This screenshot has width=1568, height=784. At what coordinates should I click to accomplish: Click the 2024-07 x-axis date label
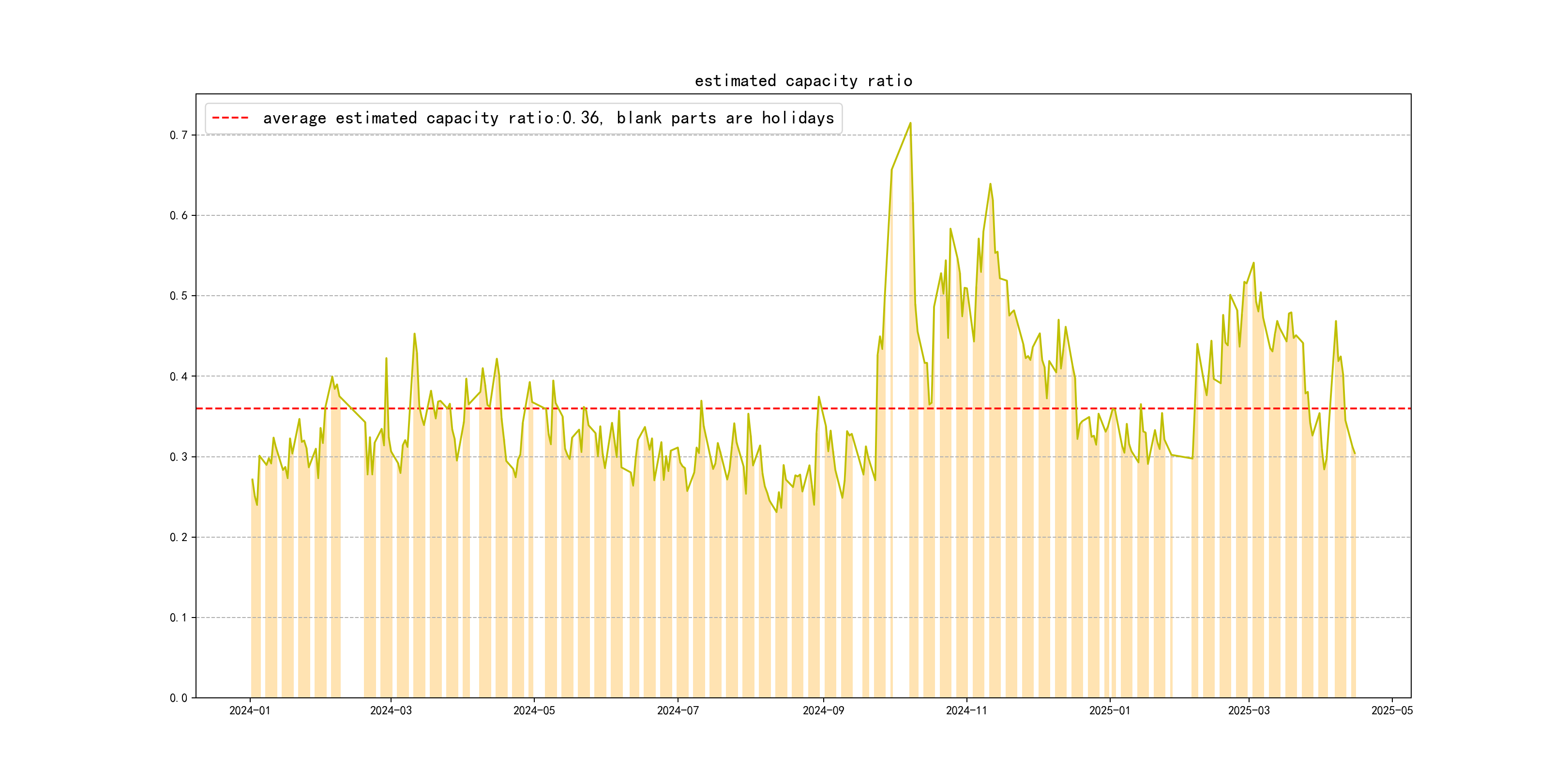click(678, 710)
